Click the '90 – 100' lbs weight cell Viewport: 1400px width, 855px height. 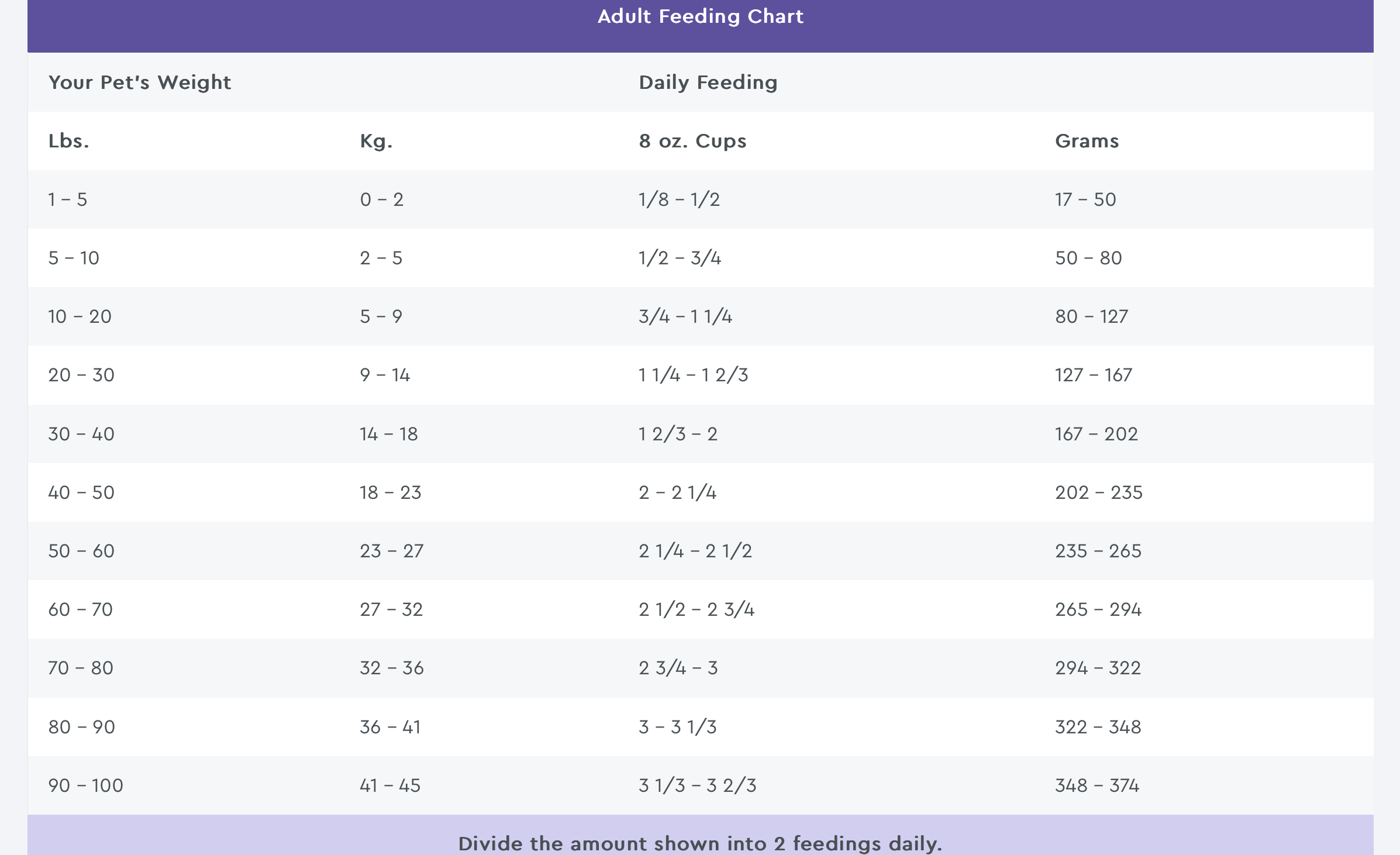pos(85,785)
